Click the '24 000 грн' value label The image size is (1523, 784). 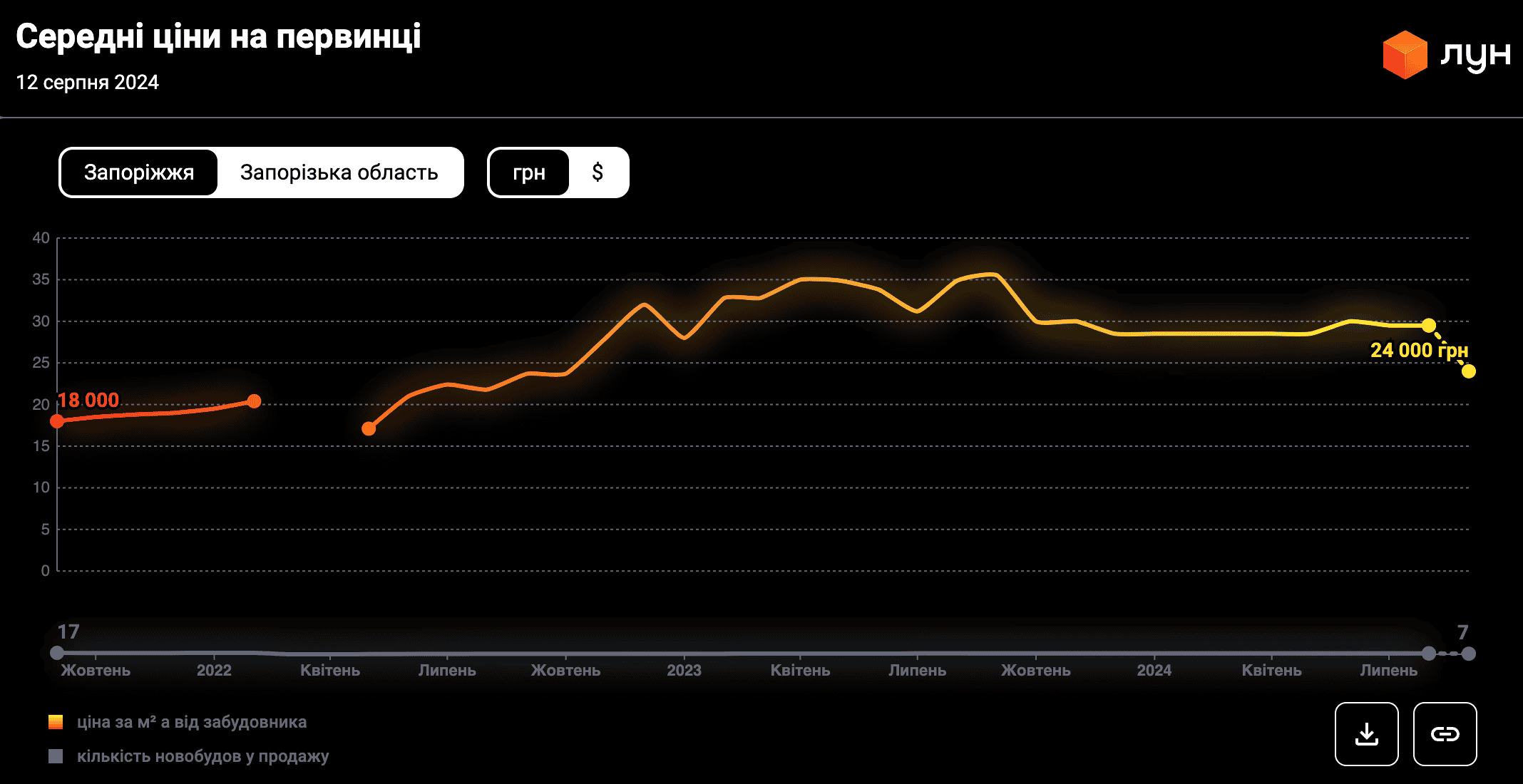coord(1419,350)
